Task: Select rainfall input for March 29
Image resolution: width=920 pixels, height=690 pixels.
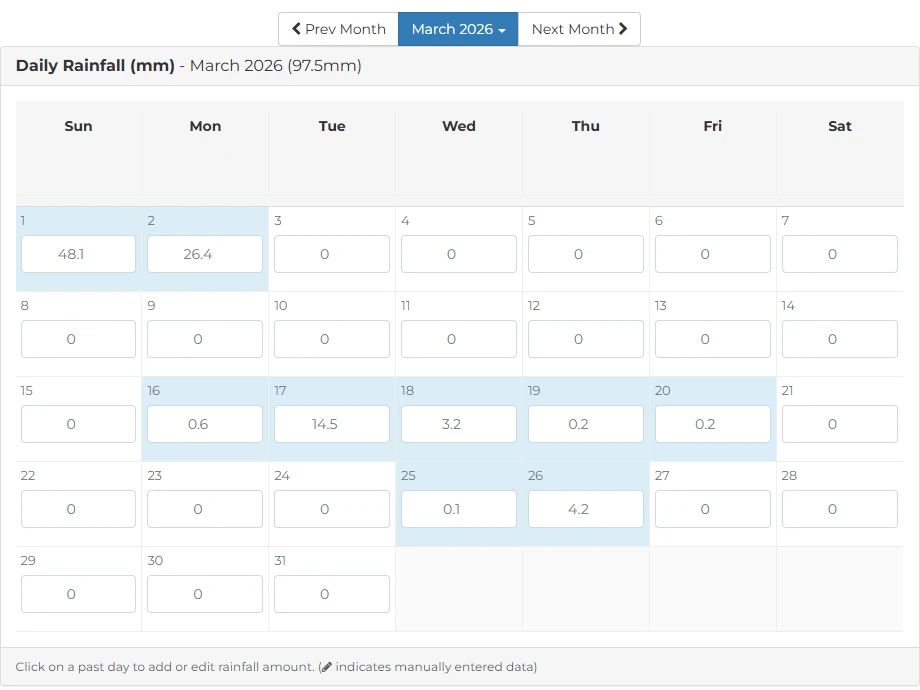Action: [x=79, y=594]
